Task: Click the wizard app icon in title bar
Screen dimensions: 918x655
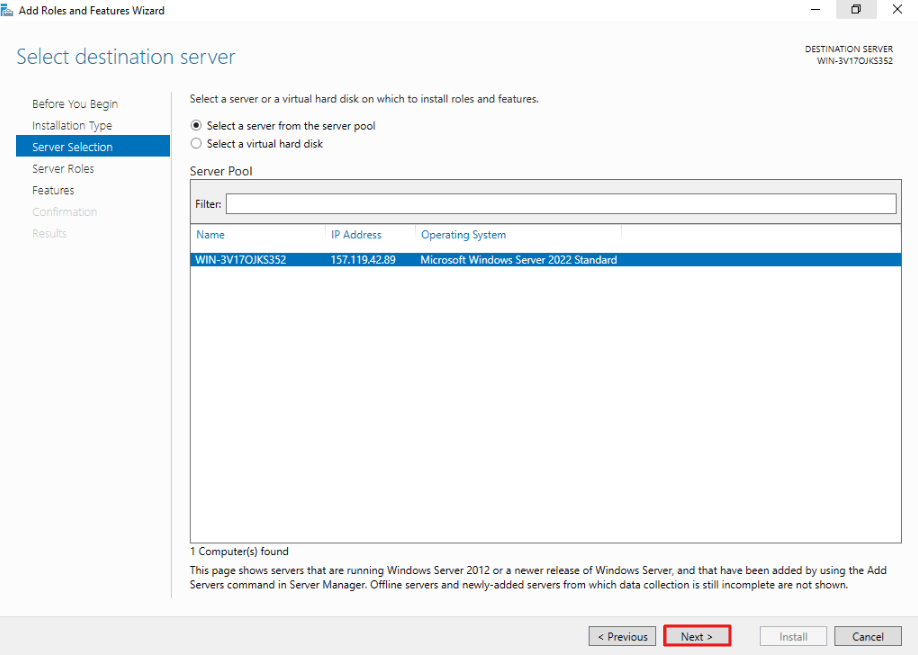Action: coord(7,10)
